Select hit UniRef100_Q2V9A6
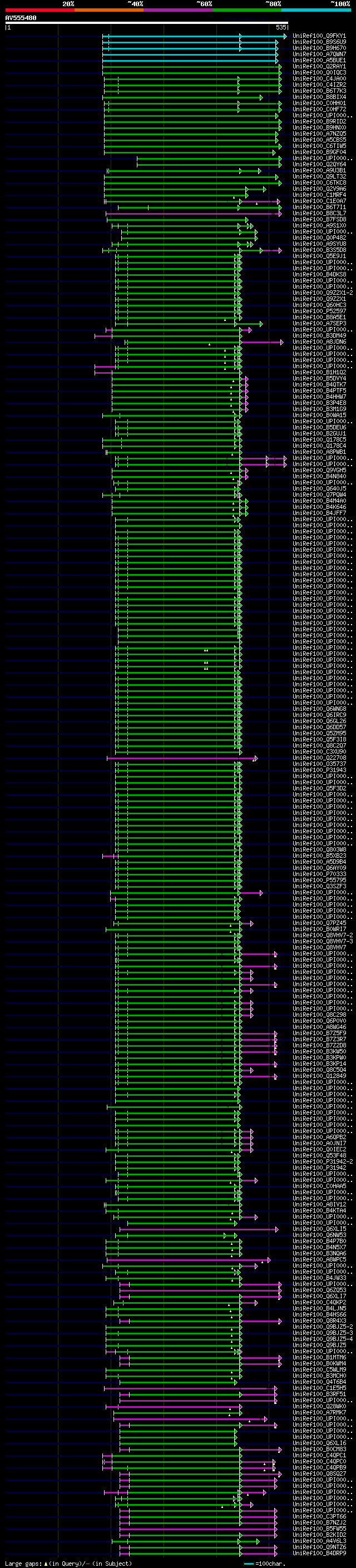The height and width of the screenshot is (1568, 356). 319,189
